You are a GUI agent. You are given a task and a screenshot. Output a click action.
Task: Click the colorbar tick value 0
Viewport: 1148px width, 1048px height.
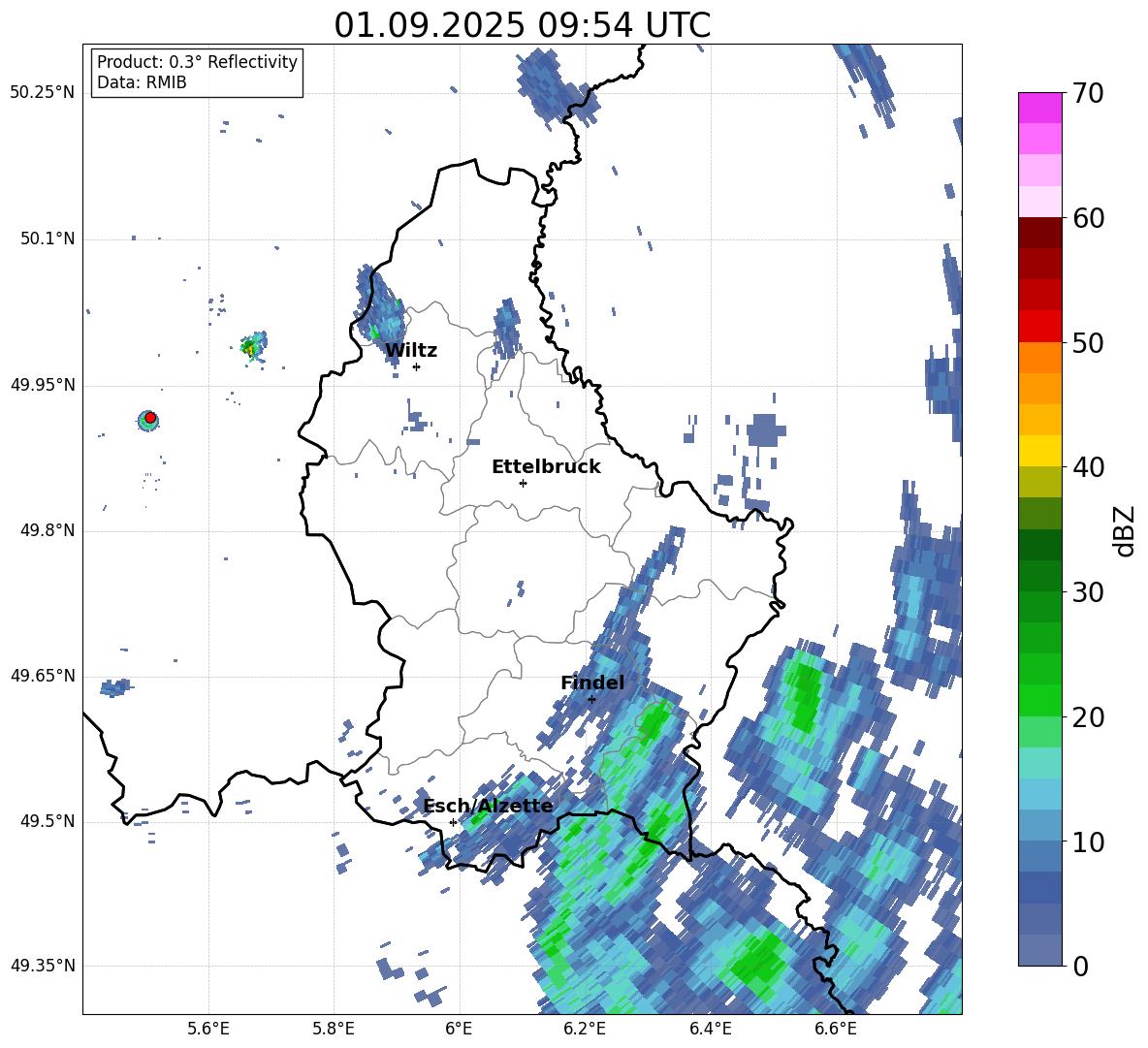pos(1081,966)
